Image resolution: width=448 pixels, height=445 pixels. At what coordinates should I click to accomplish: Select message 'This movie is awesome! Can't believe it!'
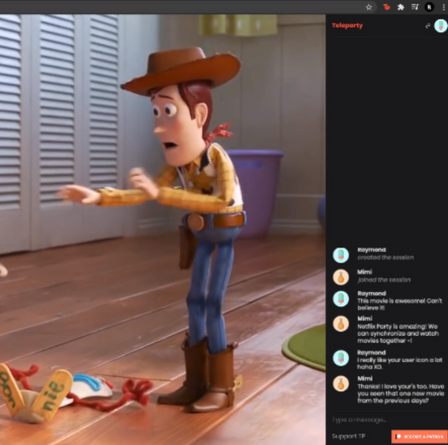(400, 304)
